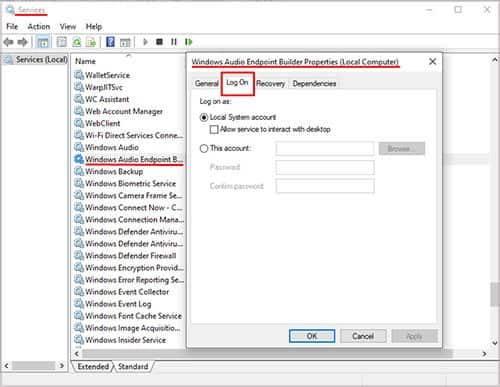This screenshot has height=387, width=500.
Task: Switch to the Recovery tab
Action: pyautogui.click(x=270, y=84)
